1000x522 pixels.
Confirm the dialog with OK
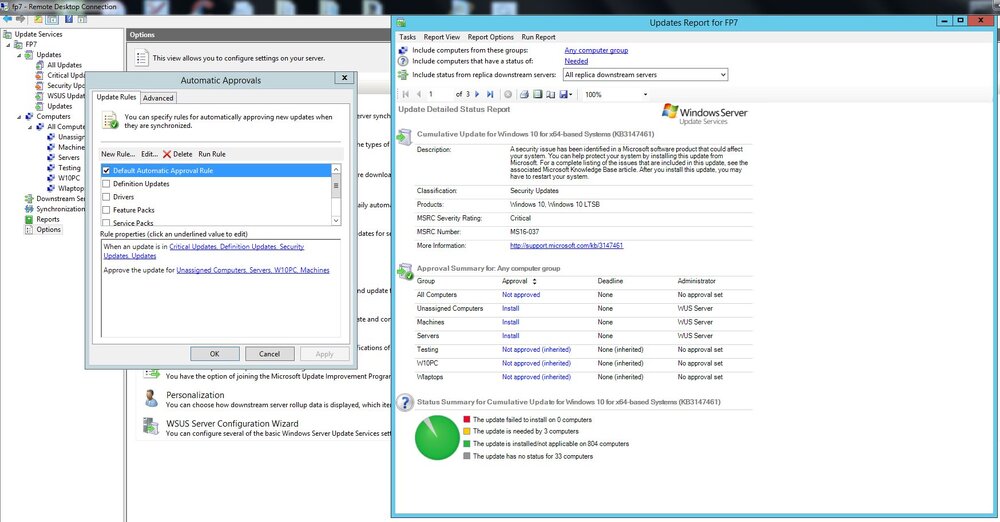pos(215,354)
